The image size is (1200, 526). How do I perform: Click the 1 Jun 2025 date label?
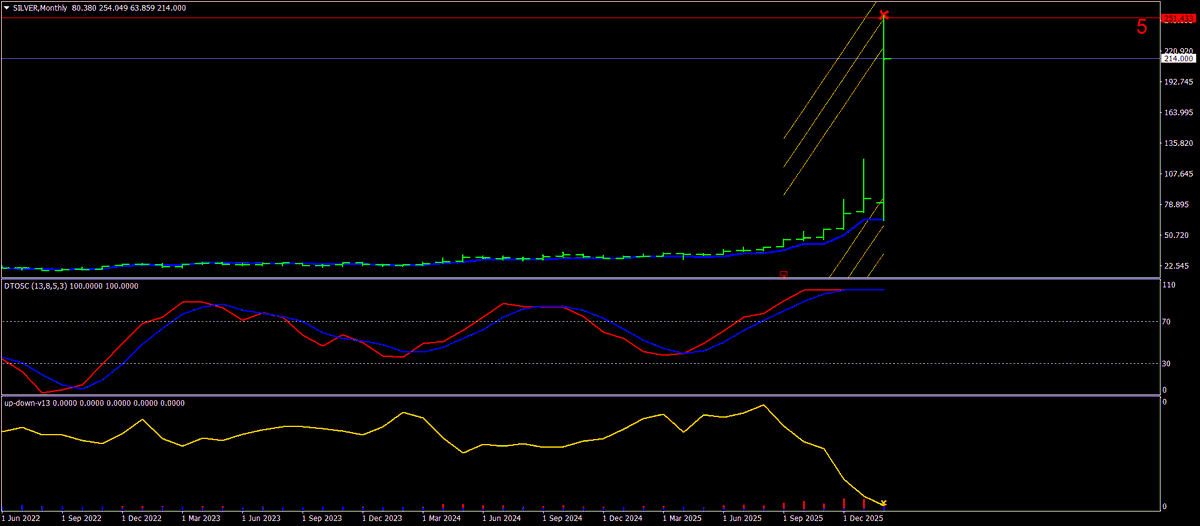coord(744,519)
